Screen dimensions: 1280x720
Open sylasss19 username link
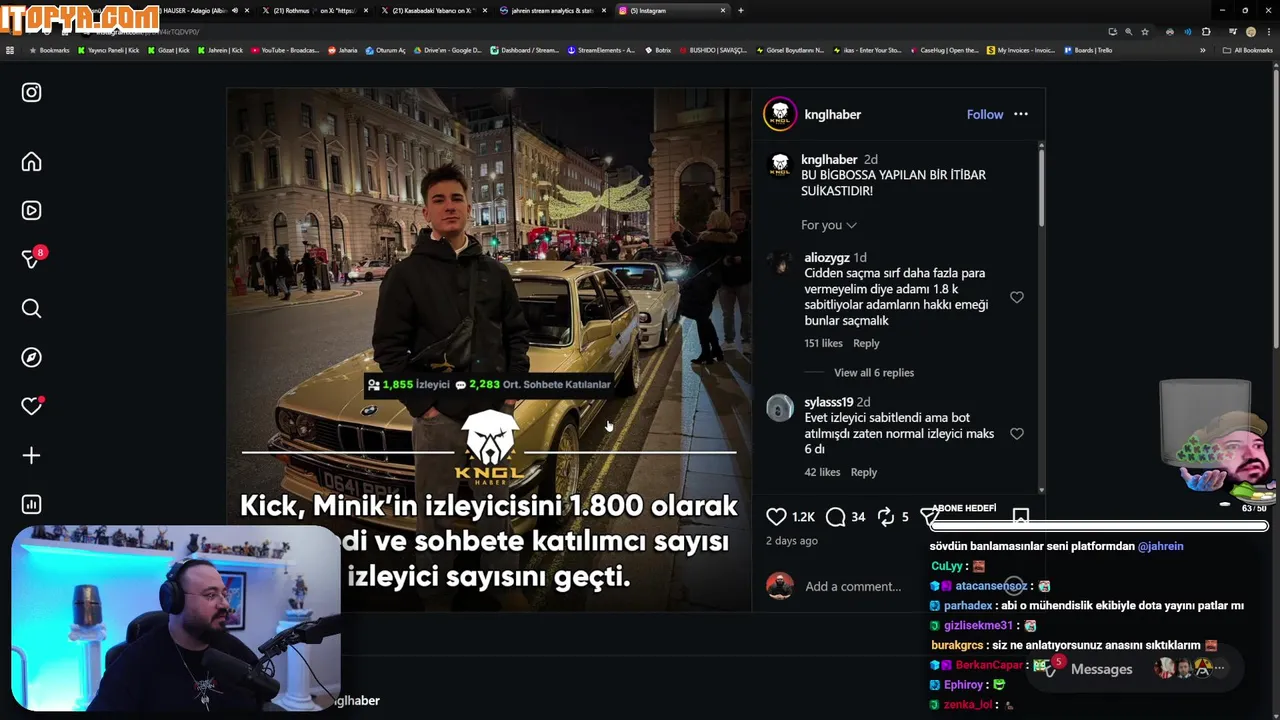point(829,402)
